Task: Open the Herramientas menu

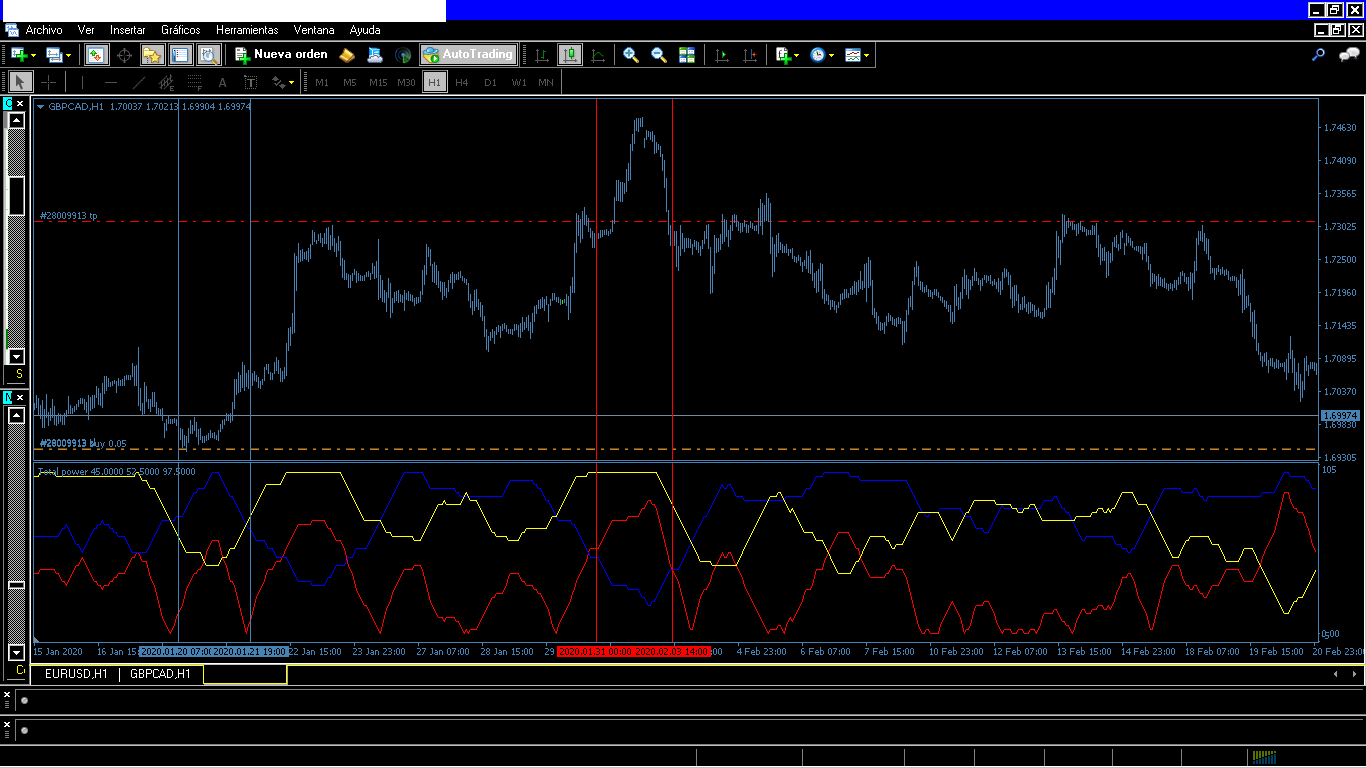Action: coord(247,30)
